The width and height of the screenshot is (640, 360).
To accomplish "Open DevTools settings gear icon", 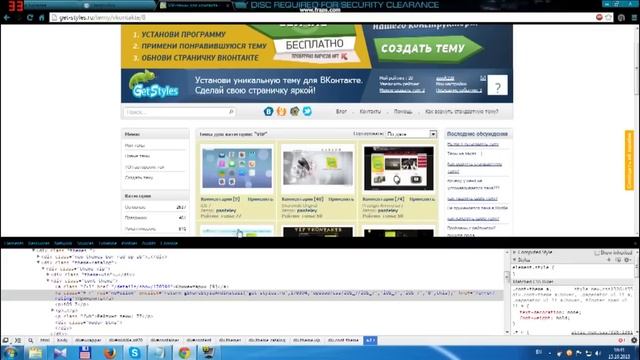I will 634,340.
